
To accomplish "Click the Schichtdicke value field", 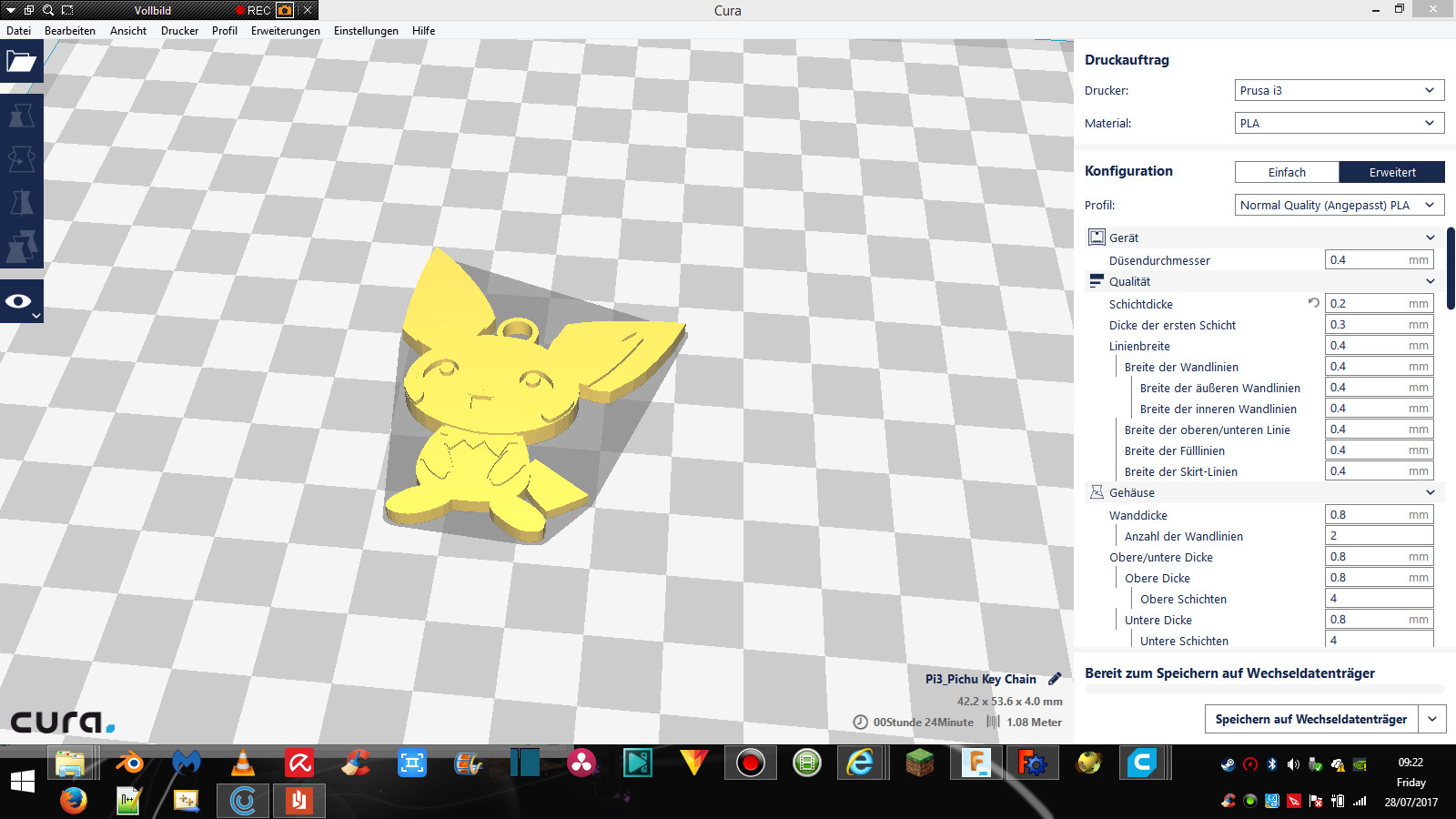I will click(1380, 303).
